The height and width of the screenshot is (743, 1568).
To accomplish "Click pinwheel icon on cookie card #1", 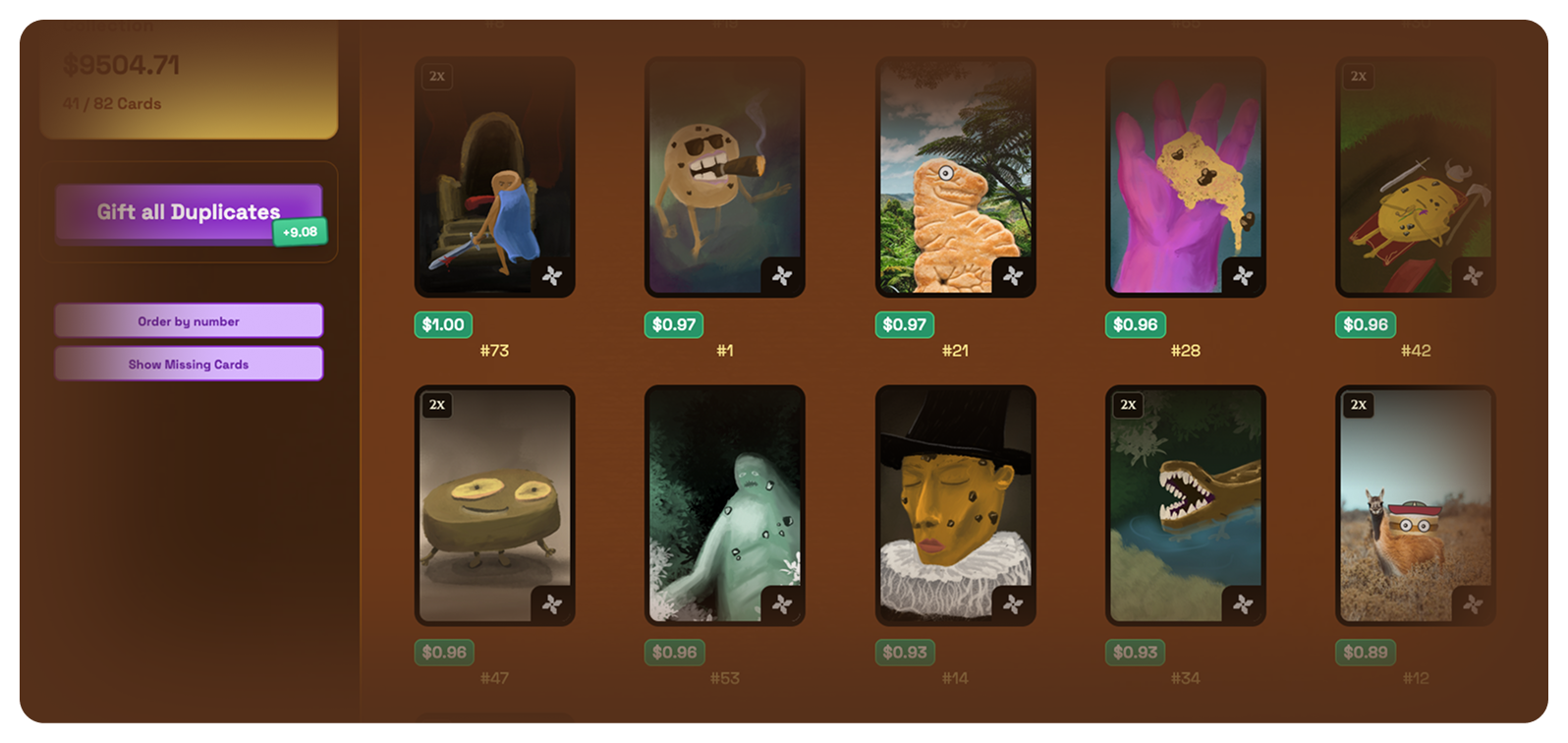I will point(782,276).
